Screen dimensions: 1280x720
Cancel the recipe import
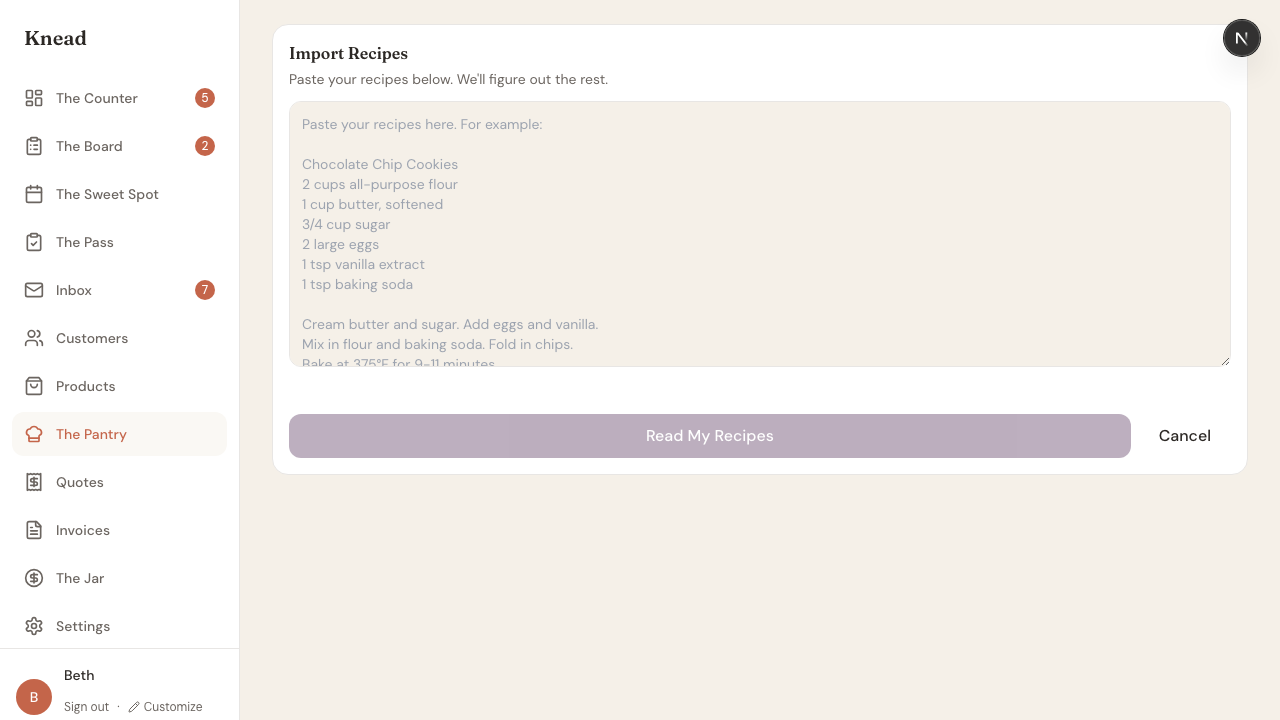pyautogui.click(x=1184, y=436)
